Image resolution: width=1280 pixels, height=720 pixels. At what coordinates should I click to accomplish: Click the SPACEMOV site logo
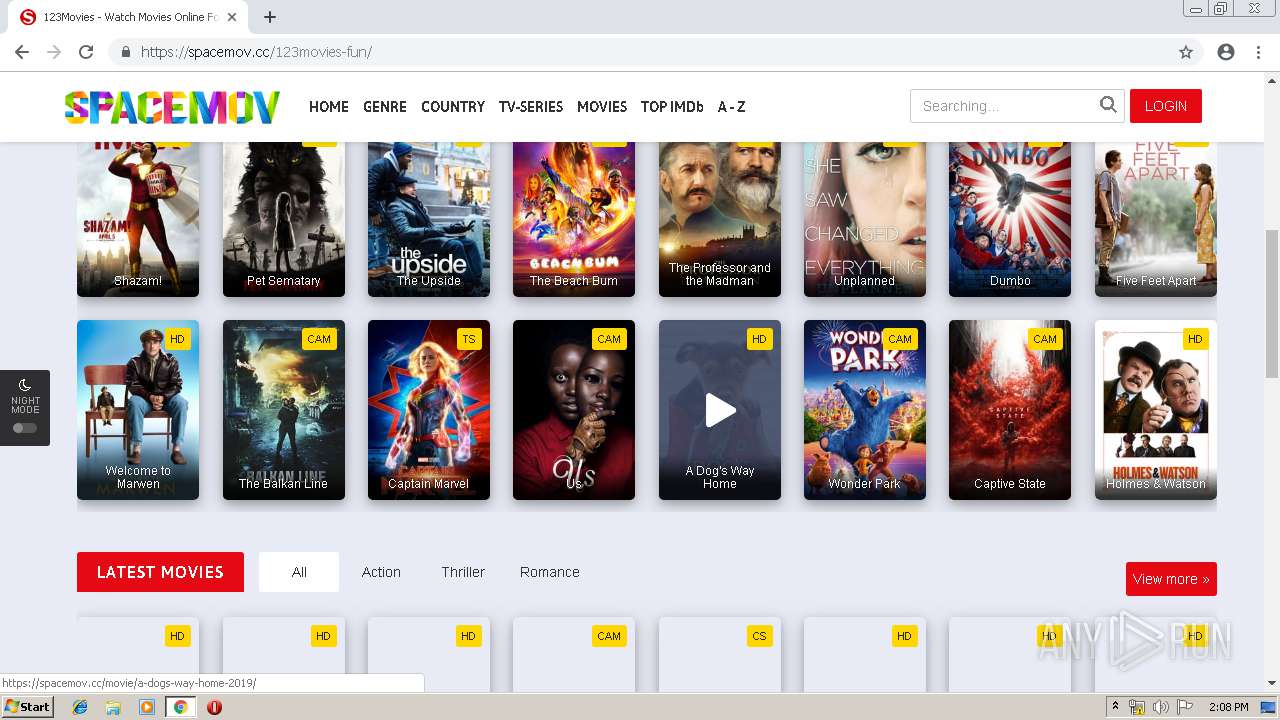tap(172, 107)
